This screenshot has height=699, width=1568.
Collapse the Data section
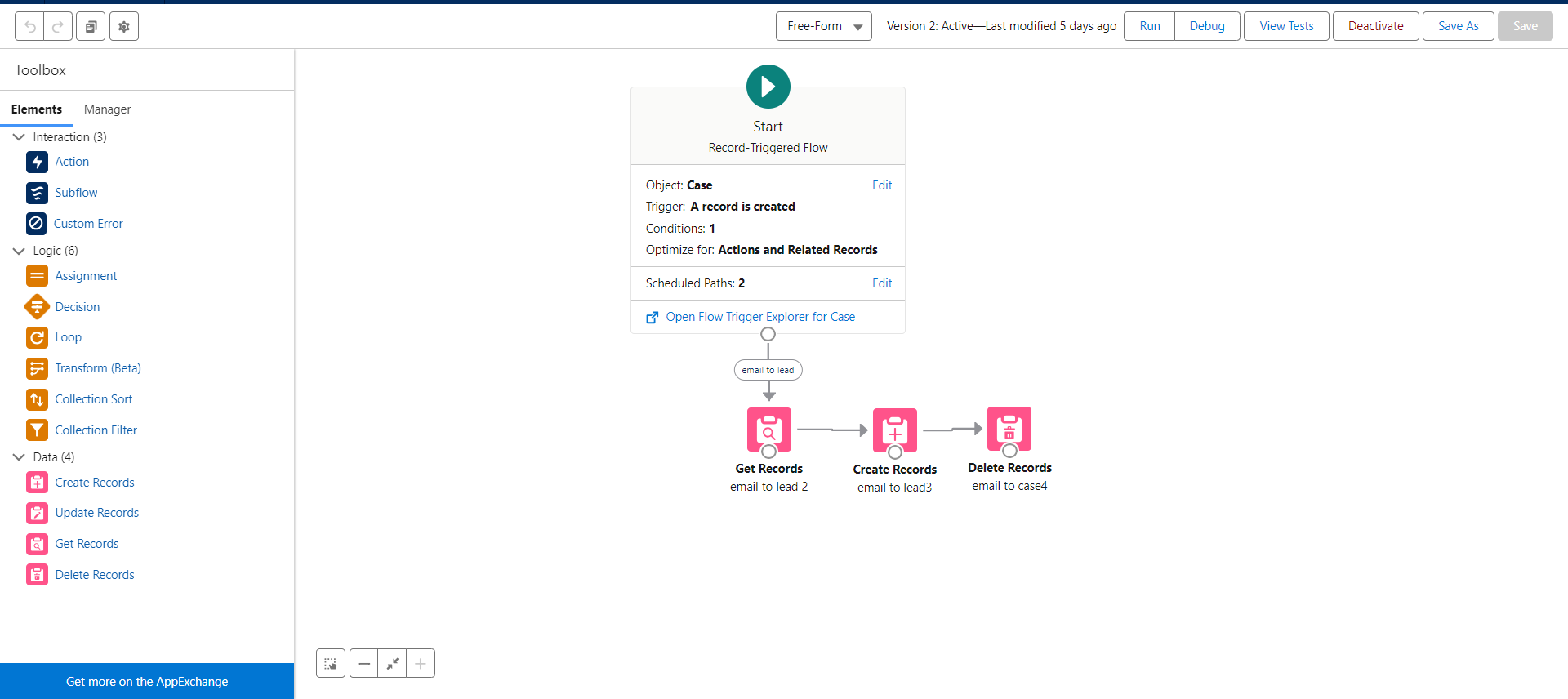(19, 457)
